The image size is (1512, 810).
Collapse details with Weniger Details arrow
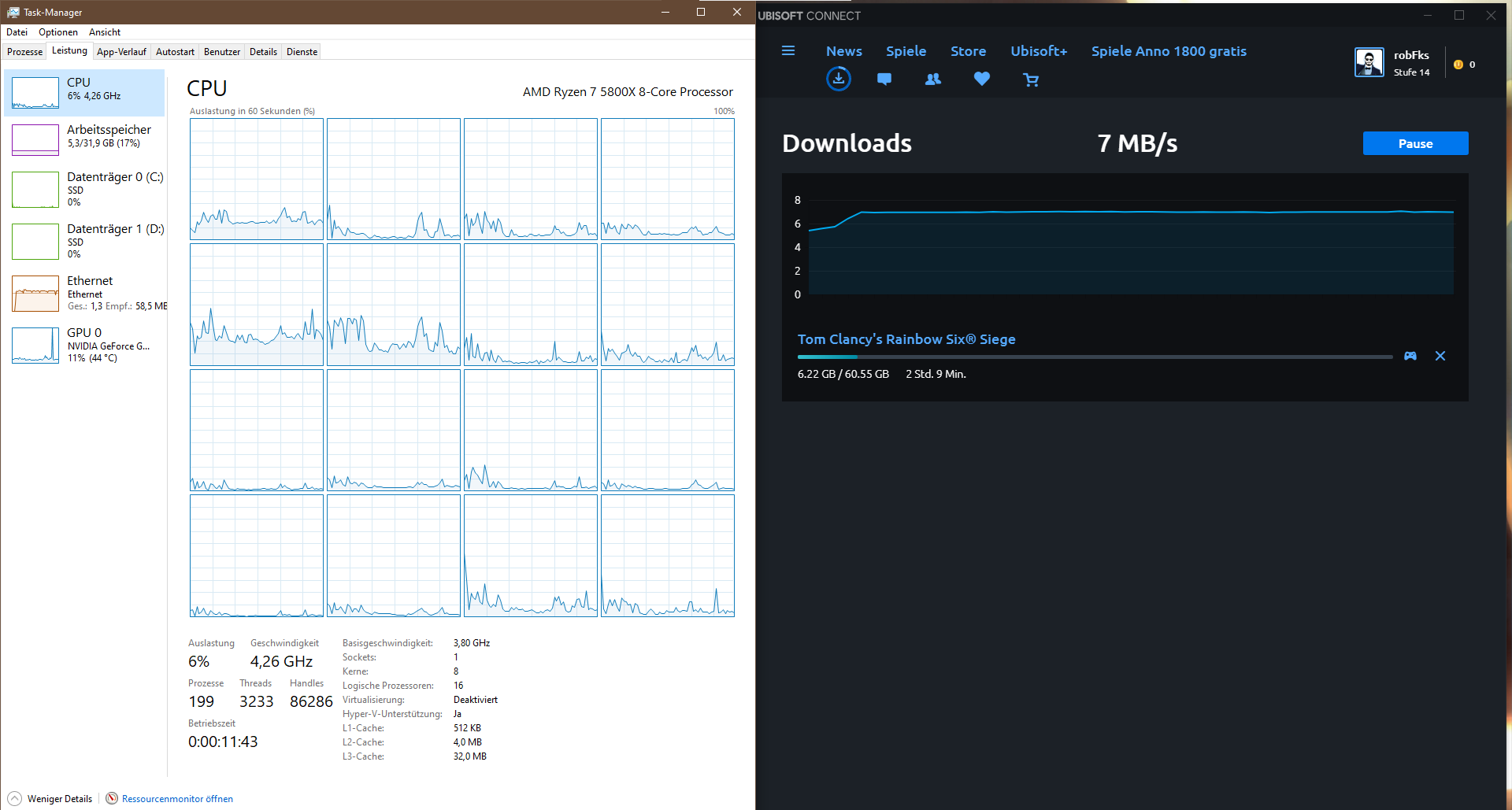pyautogui.click(x=14, y=798)
